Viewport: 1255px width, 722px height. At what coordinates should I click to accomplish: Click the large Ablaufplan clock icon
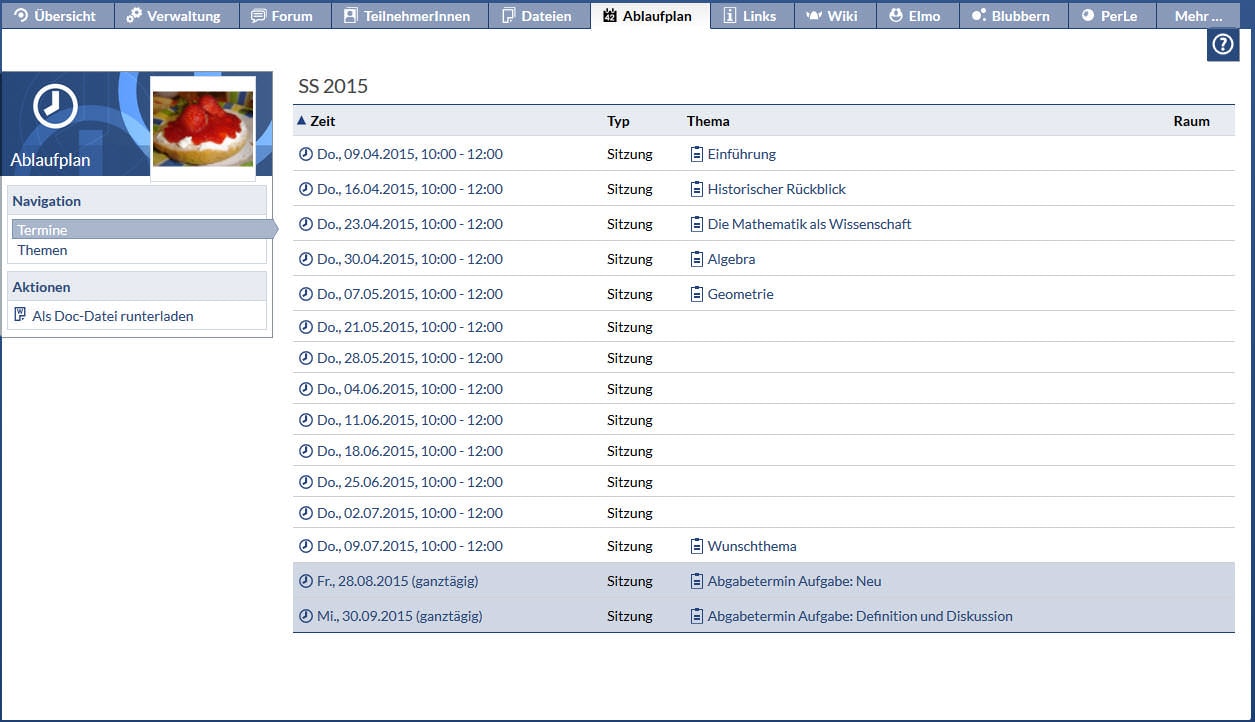click(55, 106)
